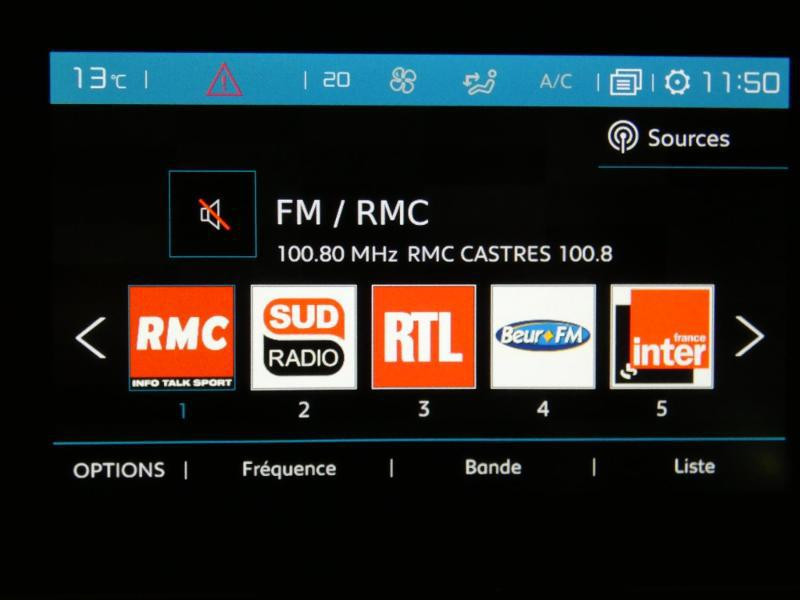Tap the FM / RMC station title
This screenshot has height=600, width=800.
coord(353,212)
